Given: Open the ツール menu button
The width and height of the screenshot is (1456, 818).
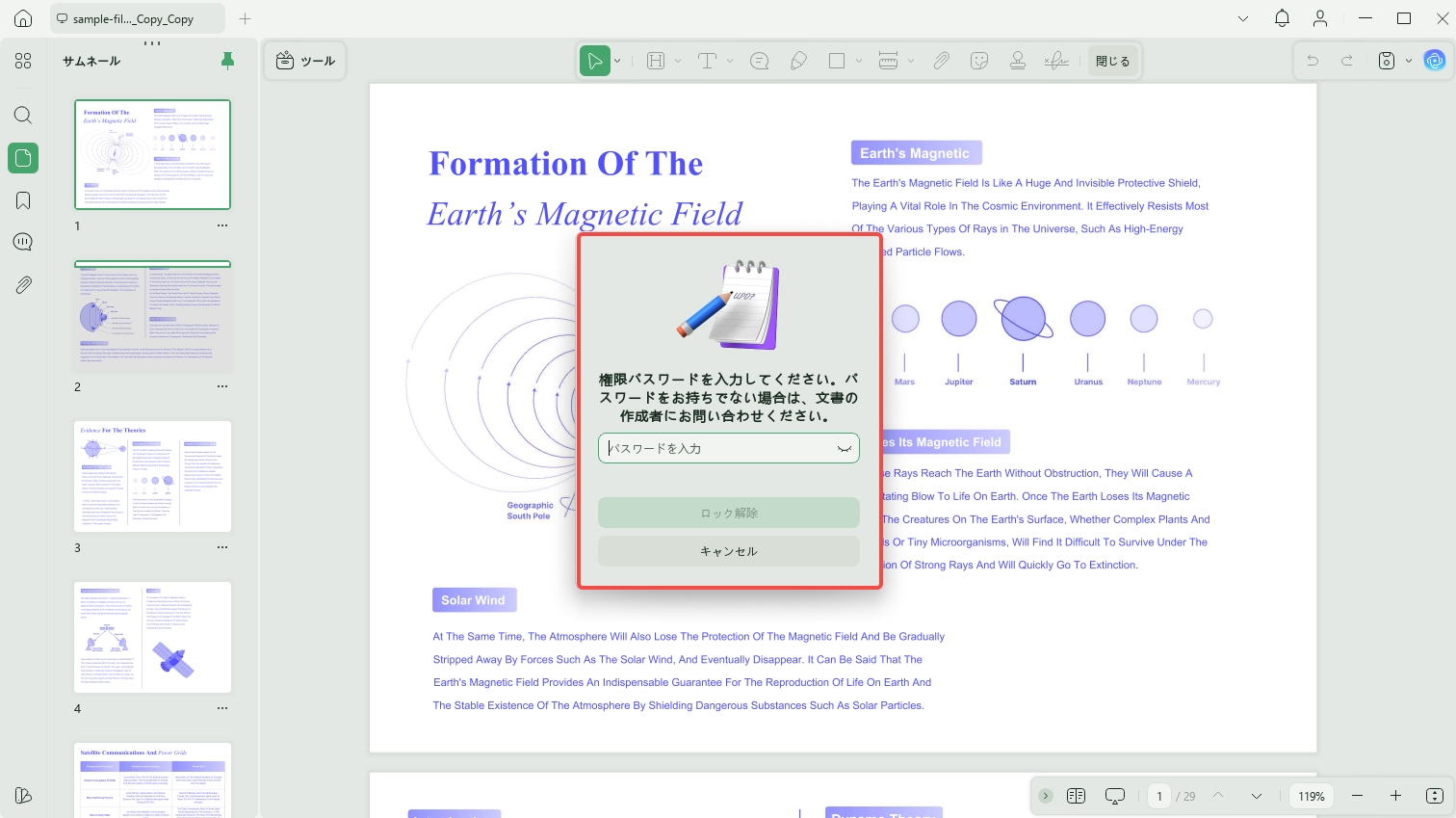Looking at the screenshot, I should [x=305, y=61].
